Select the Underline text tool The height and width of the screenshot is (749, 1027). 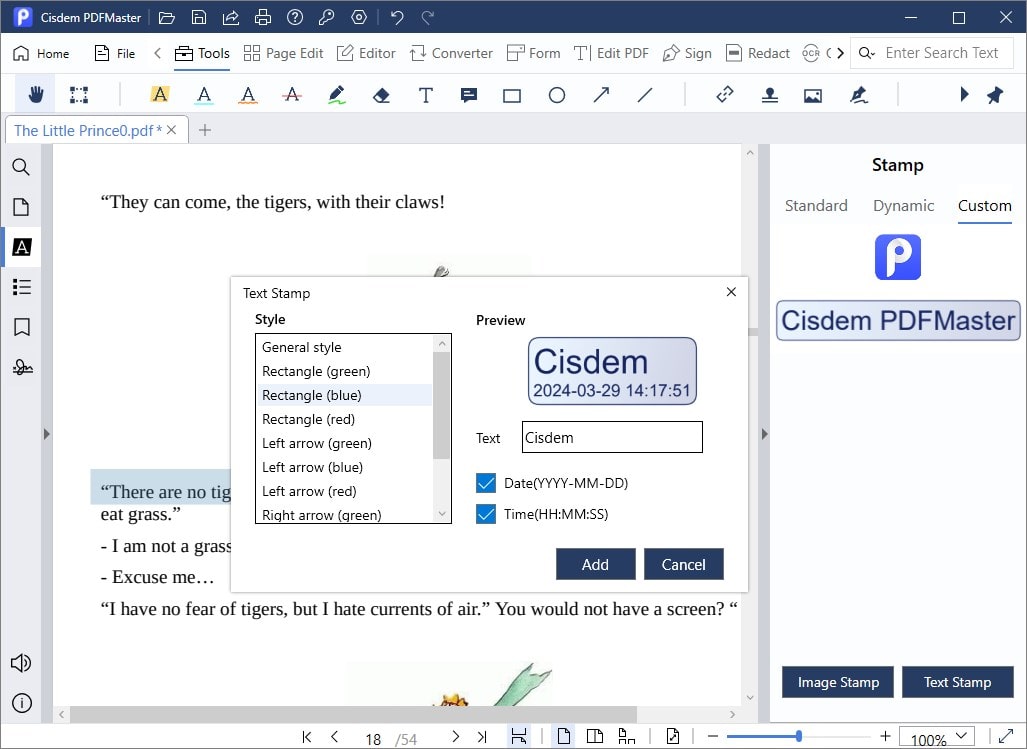pos(204,95)
